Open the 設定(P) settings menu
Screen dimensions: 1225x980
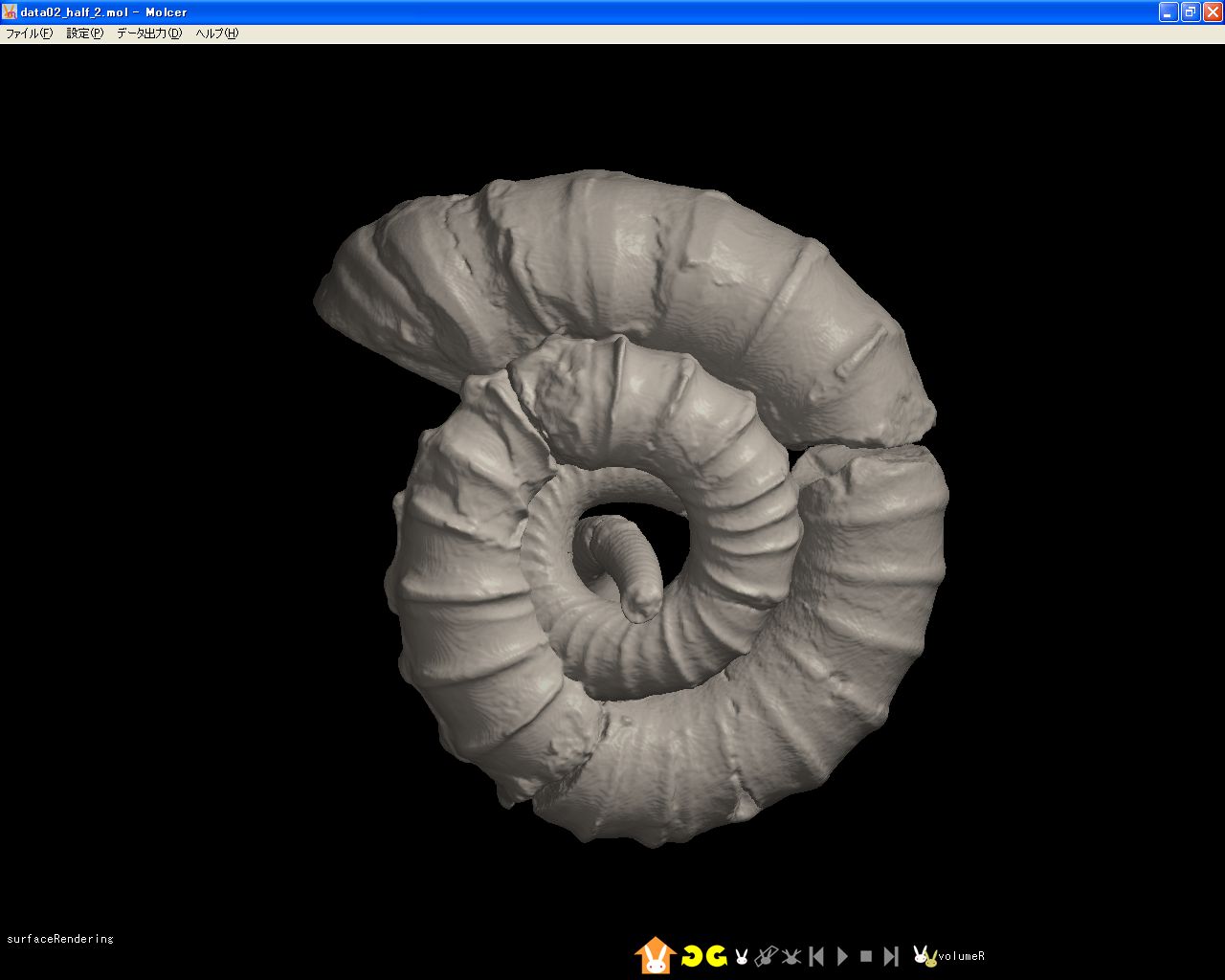point(84,33)
